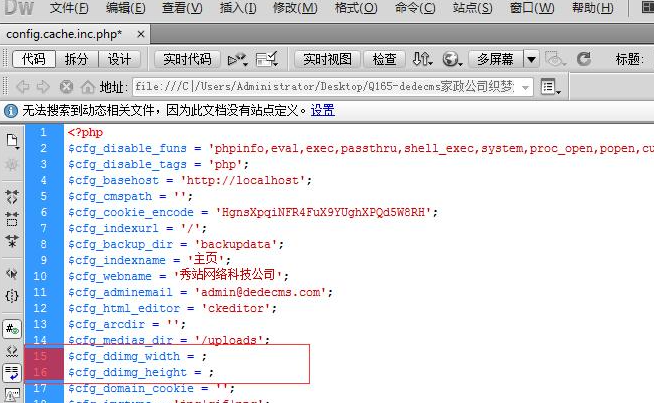Viewport: 654px width, 403px height.
Task: Click on $cfg_backup_dir code line
Action: 176,244
